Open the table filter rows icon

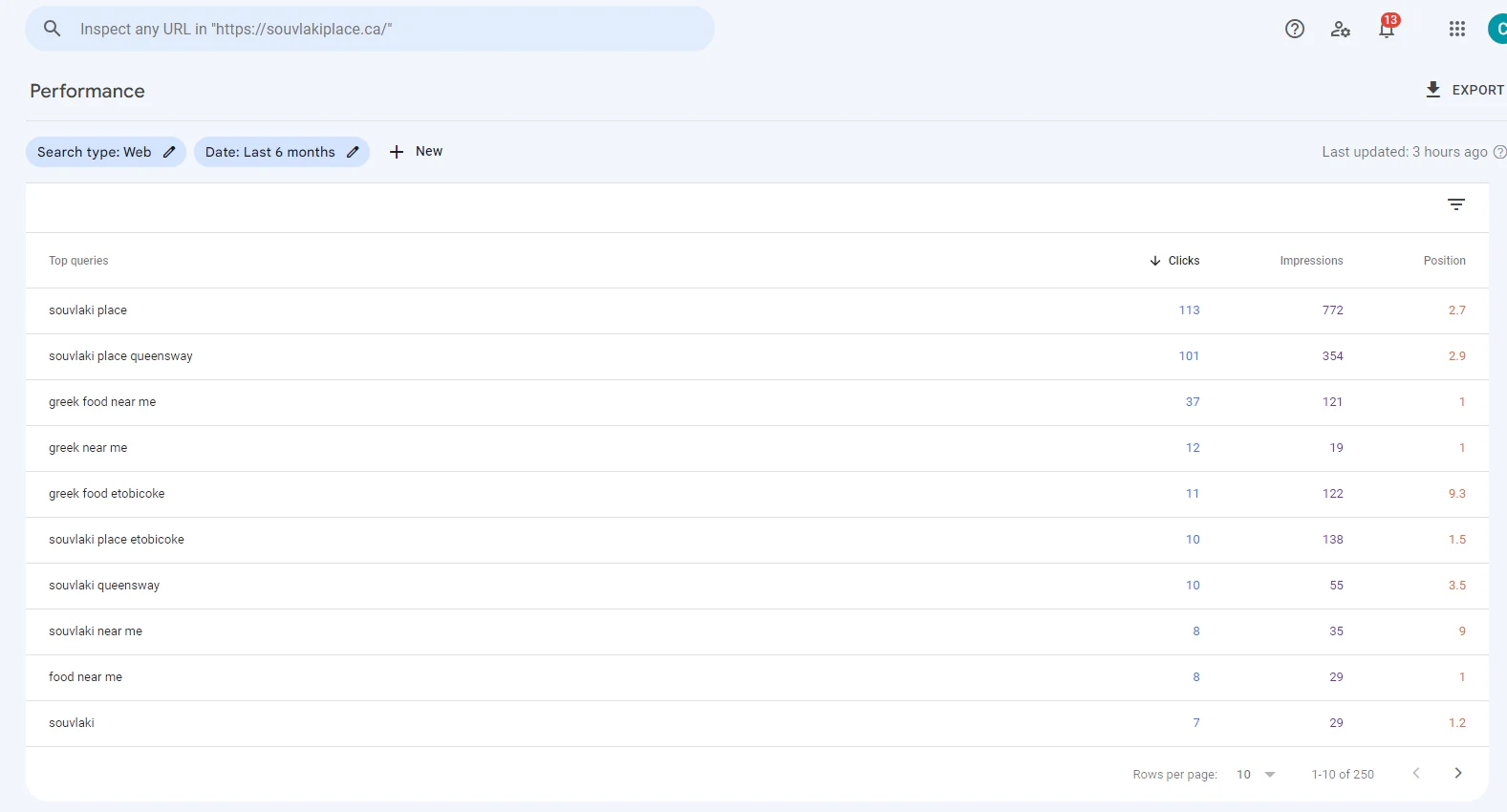point(1456,204)
